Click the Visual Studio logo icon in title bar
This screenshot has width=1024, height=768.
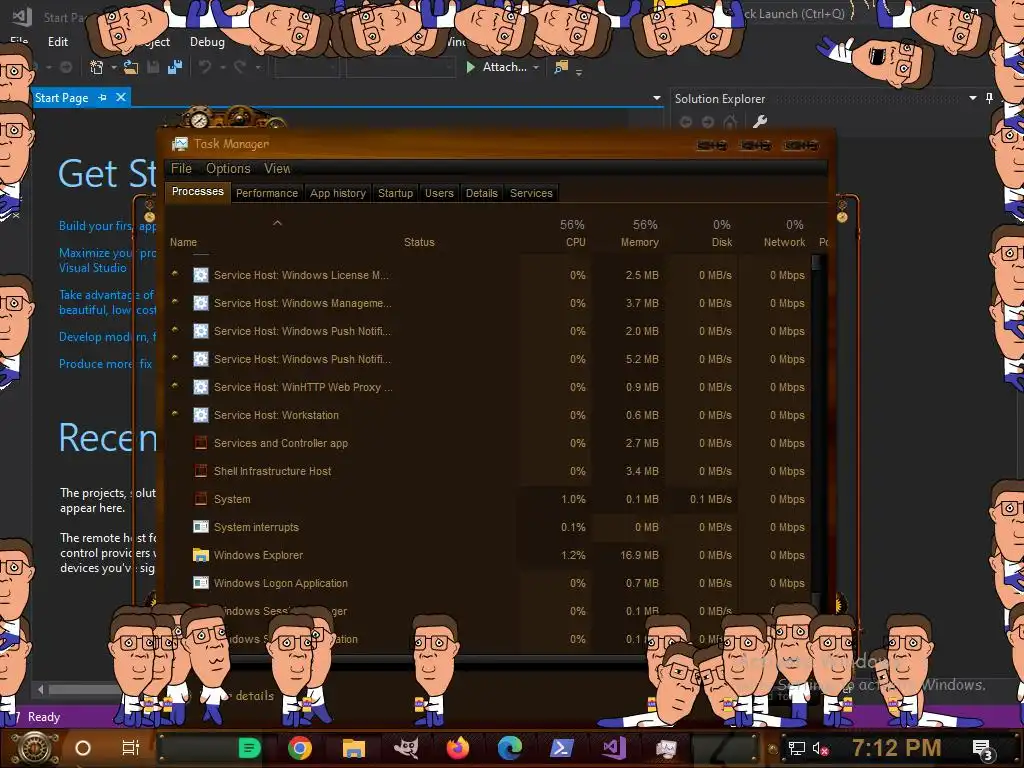[x=22, y=16]
